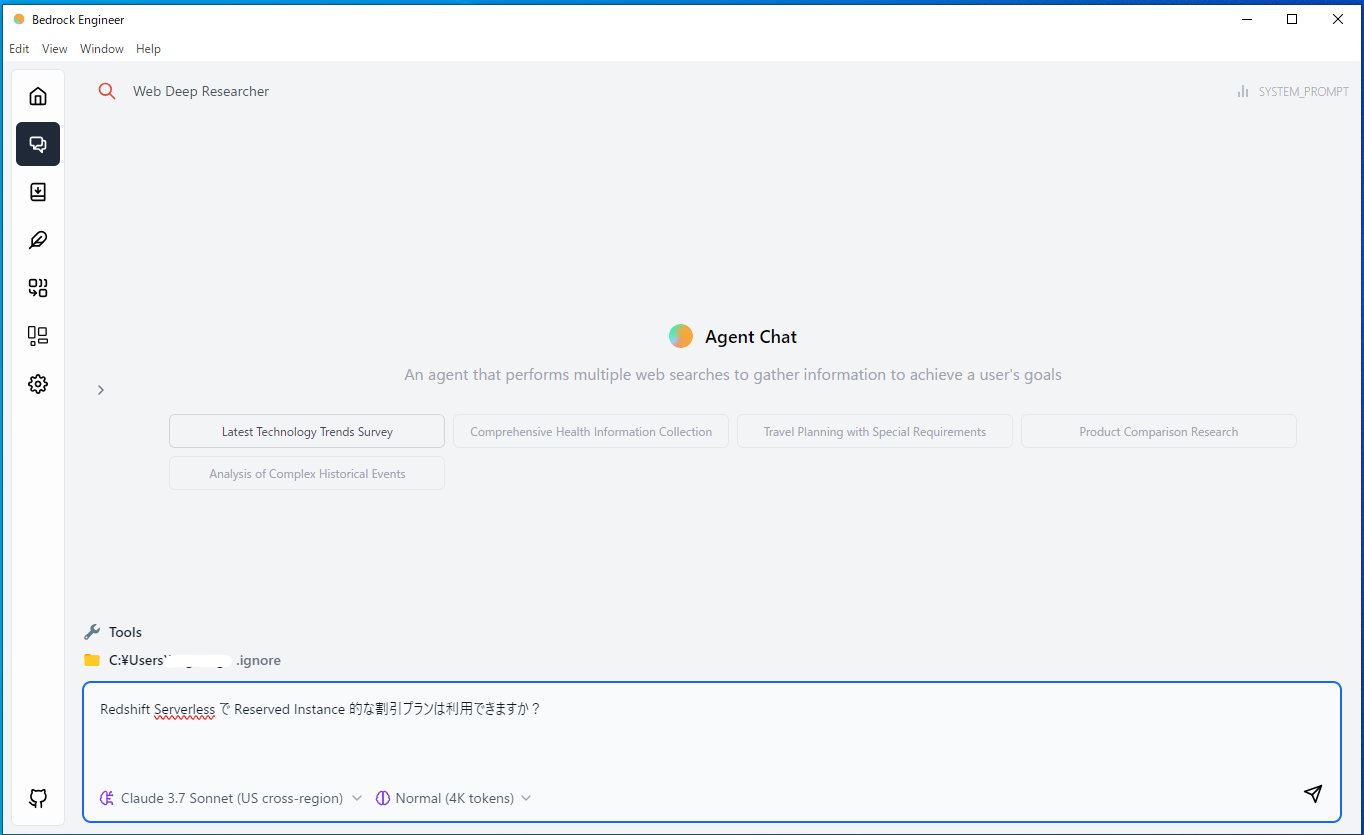Send the message with paper plane icon
The height and width of the screenshot is (835, 1364).
point(1313,793)
